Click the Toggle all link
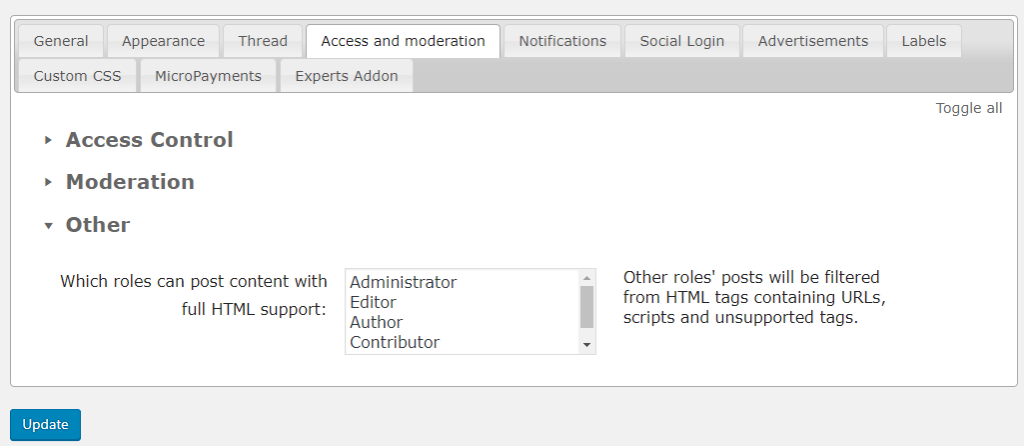This screenshot has height=446, width=1024. coord(968,108)
